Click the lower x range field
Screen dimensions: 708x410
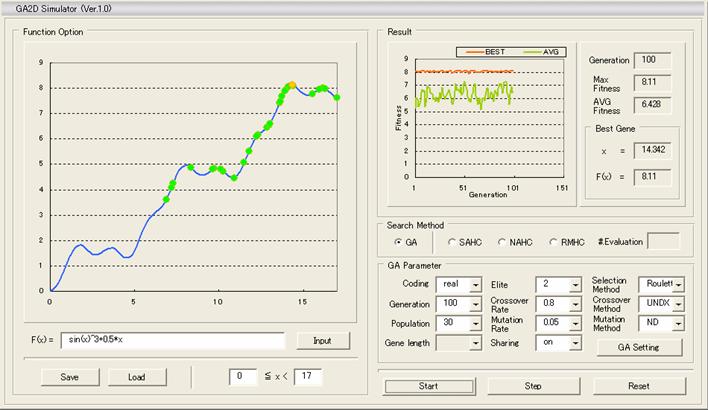[243, 377]
